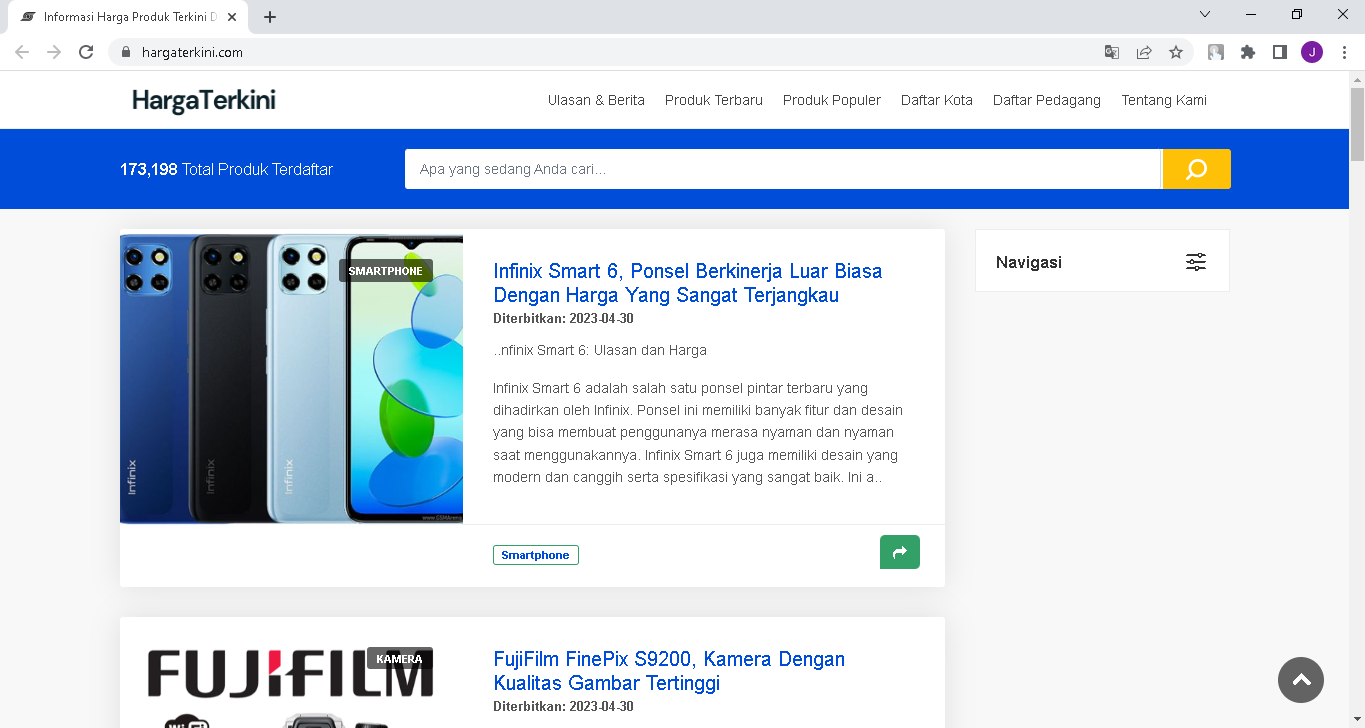The width and height of the screenshot is (1365, 728).
Task: Open the Ulasan & Berita menu
Action: [596, 100]
